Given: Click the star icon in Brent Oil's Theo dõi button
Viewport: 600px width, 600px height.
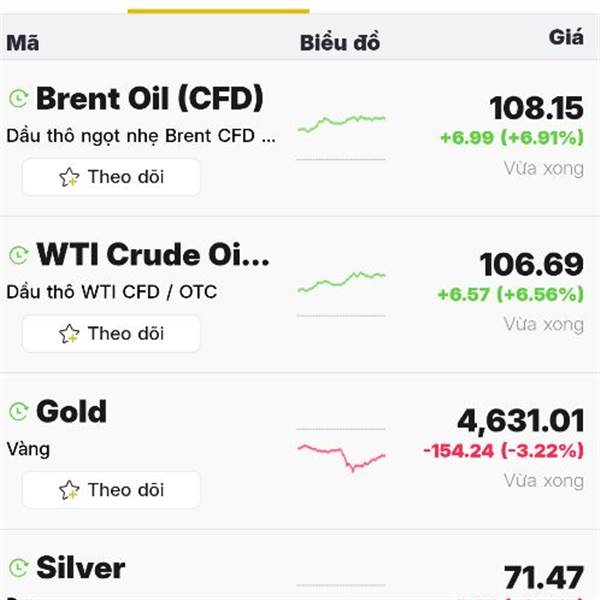Looking at the screenshot, I should (69, 178).
